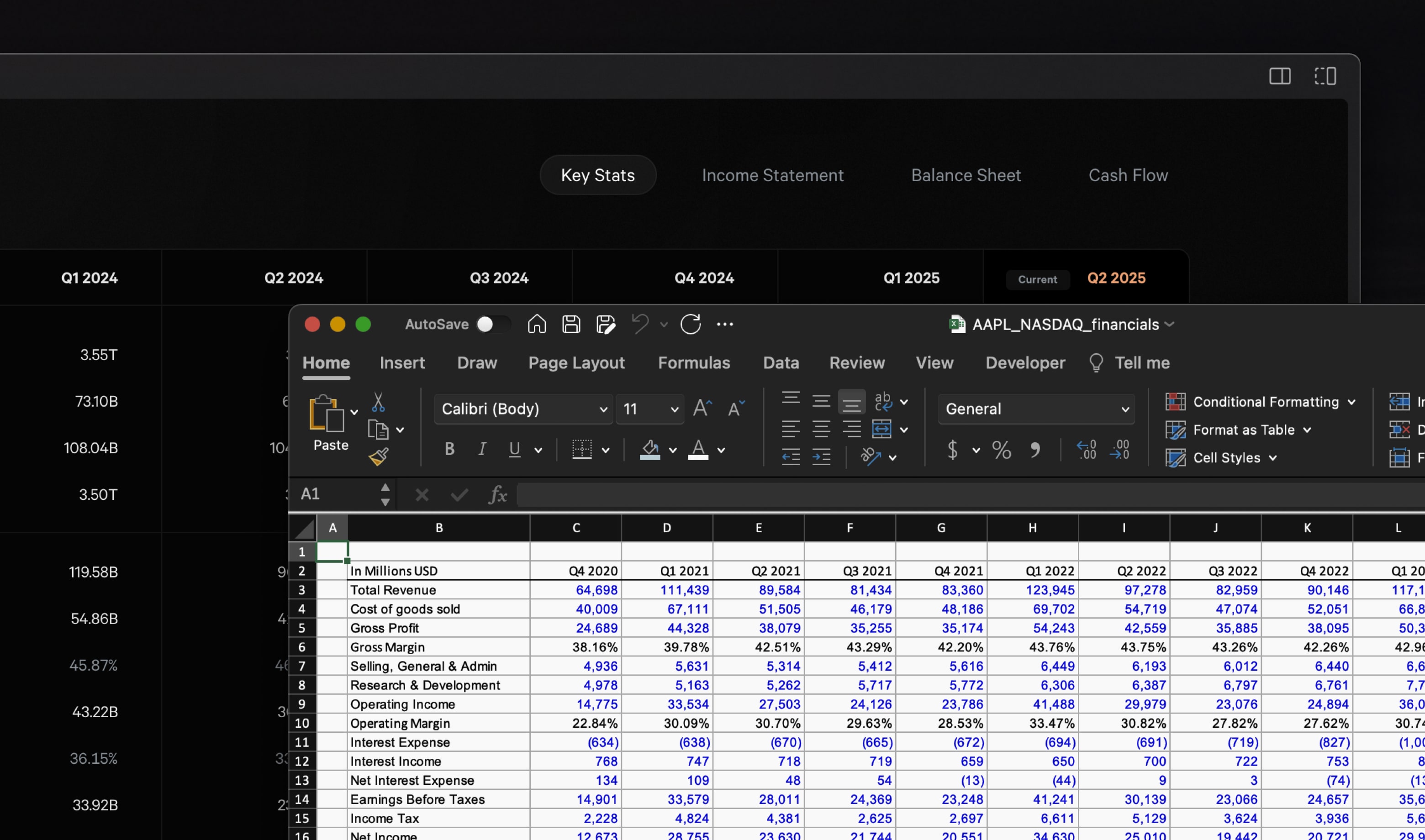Click the Increase Decimal icon
This screenshot has width=1425, height=840.
point(1086,450)
